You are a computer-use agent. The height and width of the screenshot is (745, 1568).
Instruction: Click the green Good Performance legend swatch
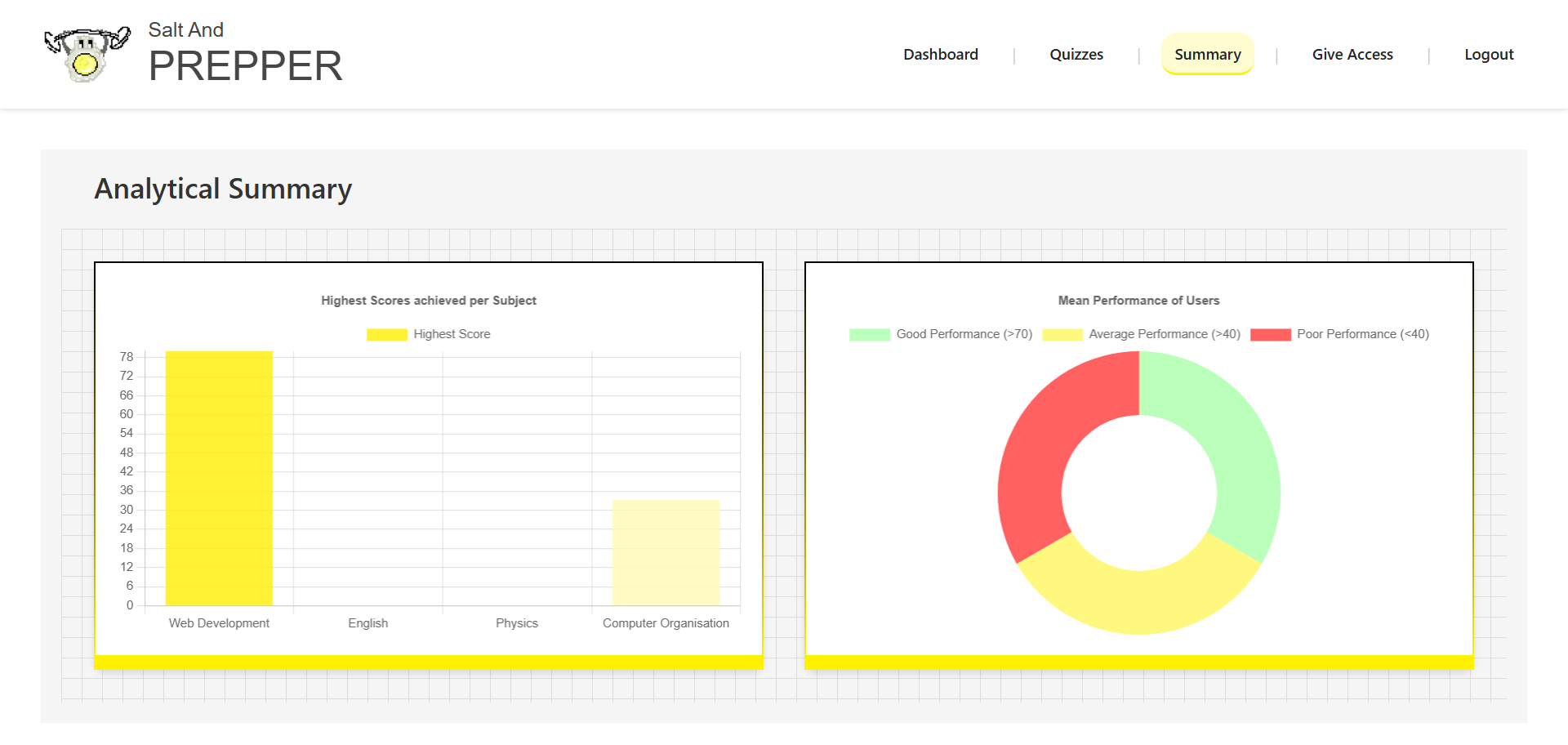point(869,334)
